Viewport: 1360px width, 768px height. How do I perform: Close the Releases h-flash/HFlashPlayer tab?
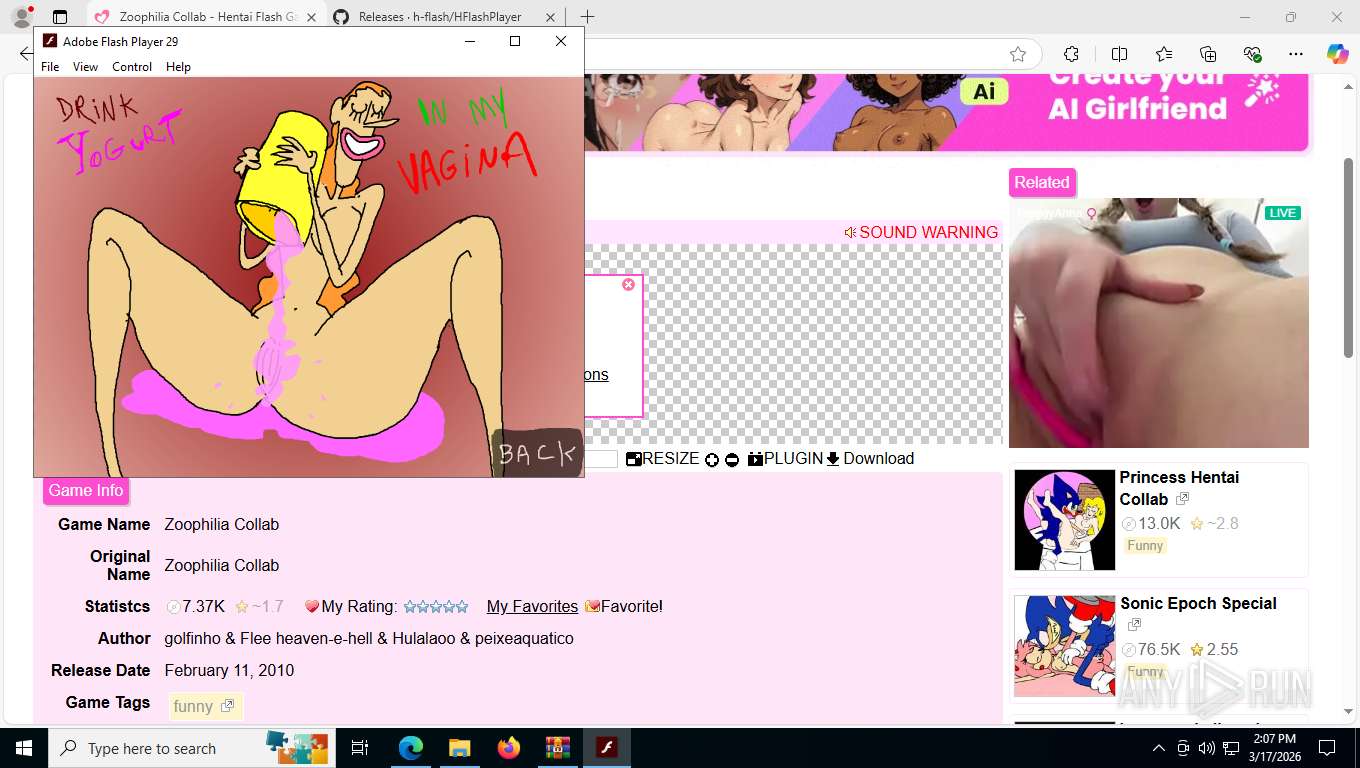[550, 17]
